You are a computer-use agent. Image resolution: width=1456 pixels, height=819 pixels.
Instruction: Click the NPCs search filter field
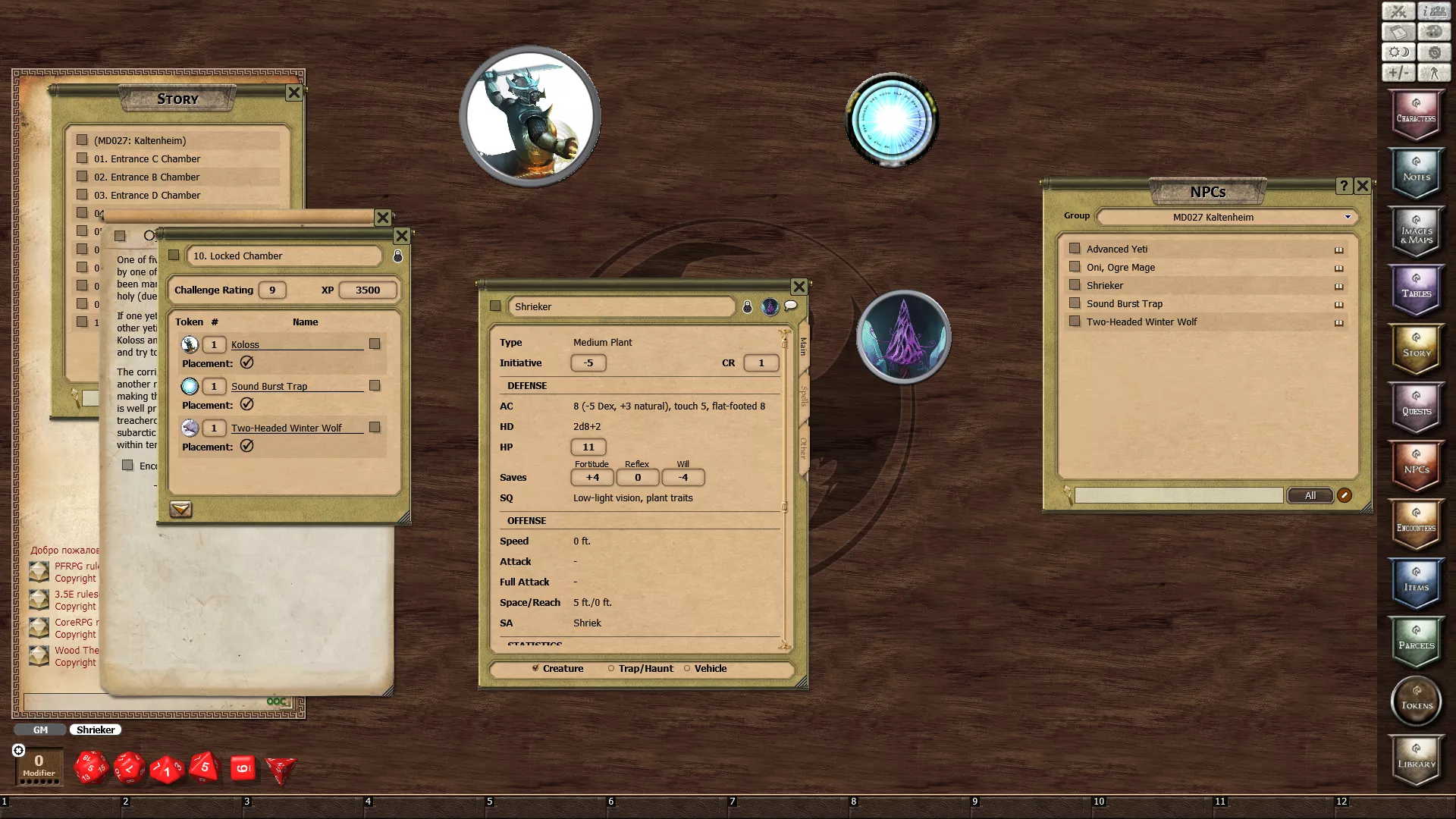[x=1178, y=495]
